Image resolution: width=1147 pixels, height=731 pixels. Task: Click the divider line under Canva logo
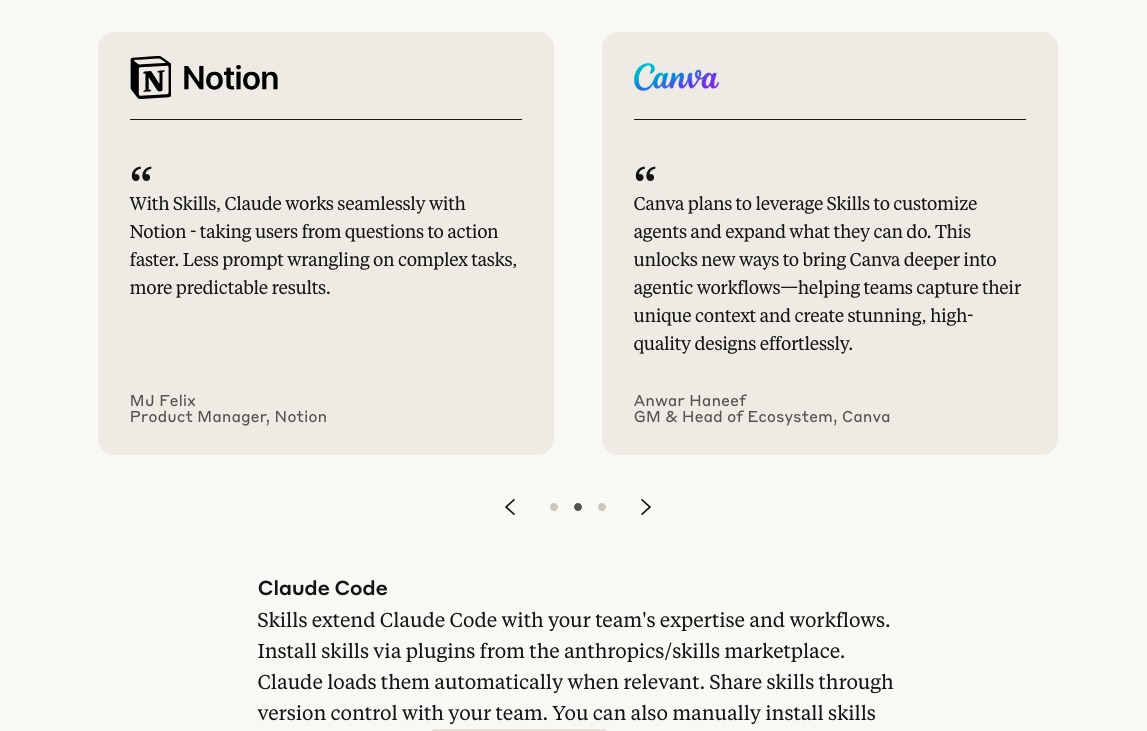click(x=830, y=119)
